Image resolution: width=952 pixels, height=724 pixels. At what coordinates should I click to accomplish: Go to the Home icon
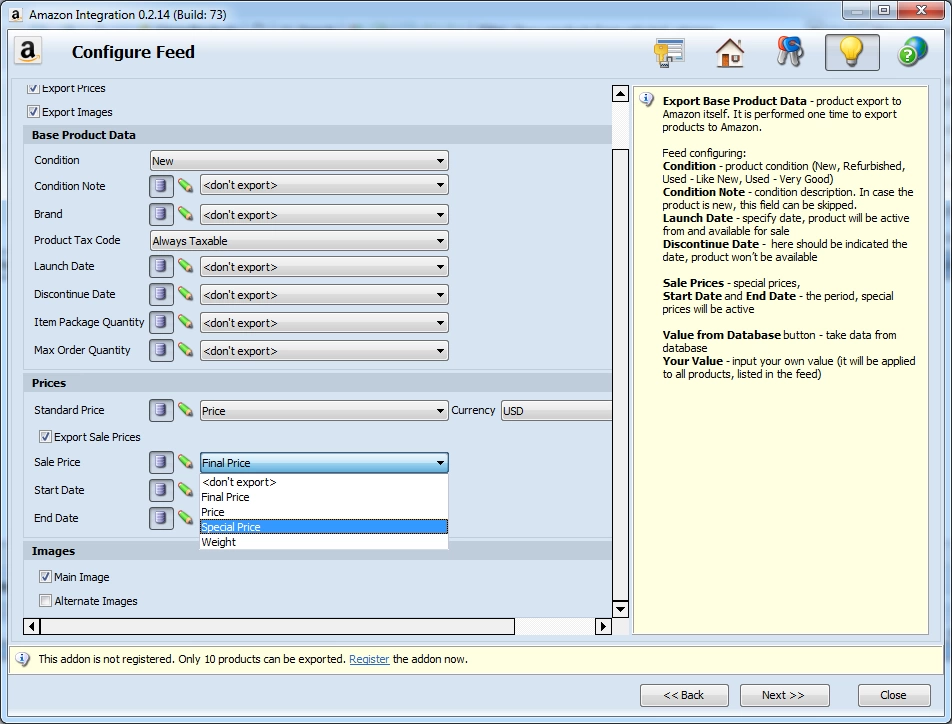click(x=730, y=53)
